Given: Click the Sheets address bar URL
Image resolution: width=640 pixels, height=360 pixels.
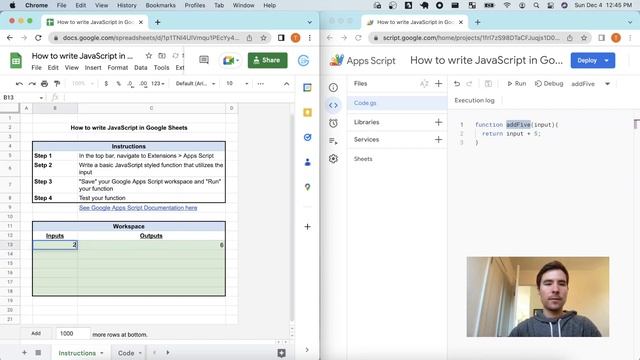Looking at the screenshot, I should 151,38.
